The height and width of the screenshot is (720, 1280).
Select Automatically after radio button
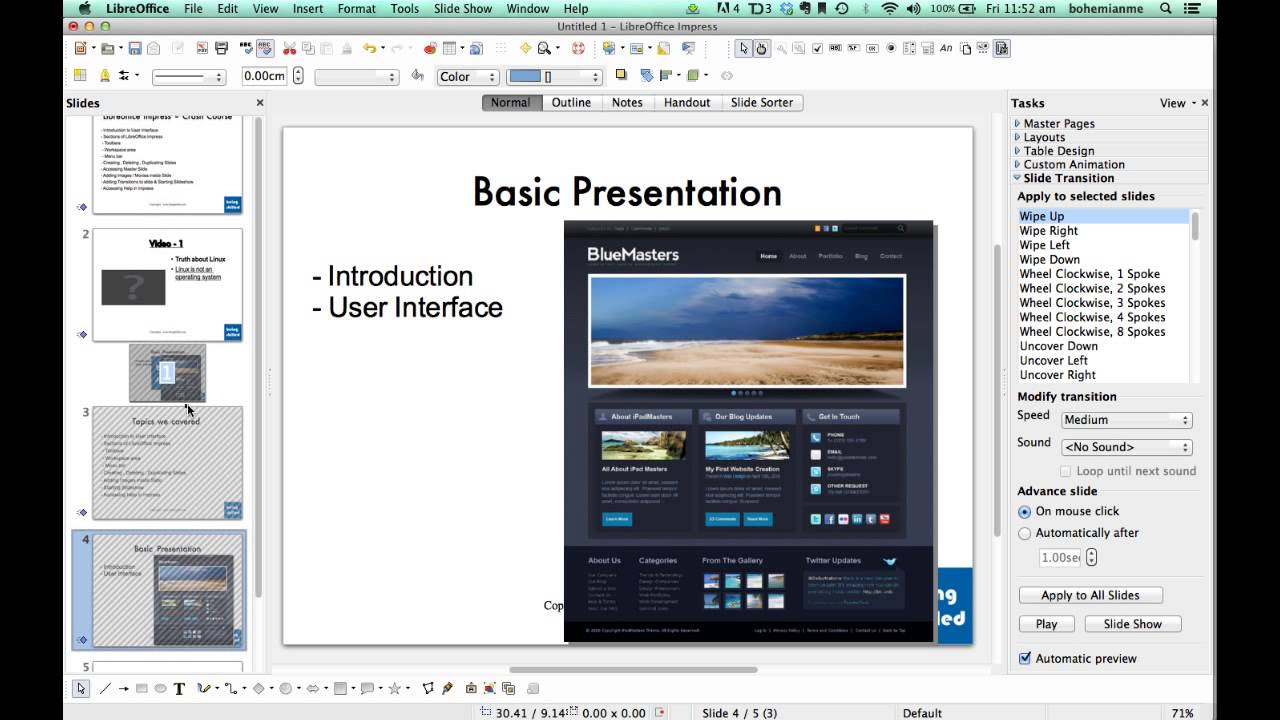point(1024,533)
